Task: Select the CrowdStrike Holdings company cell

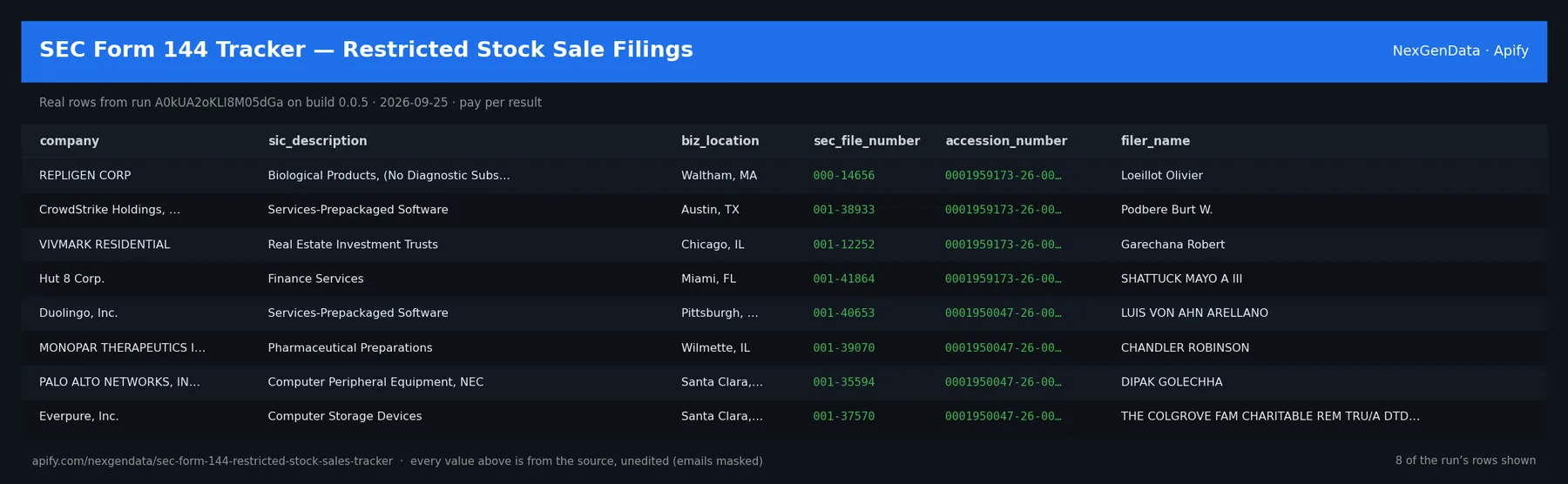Action: (110, 210)
